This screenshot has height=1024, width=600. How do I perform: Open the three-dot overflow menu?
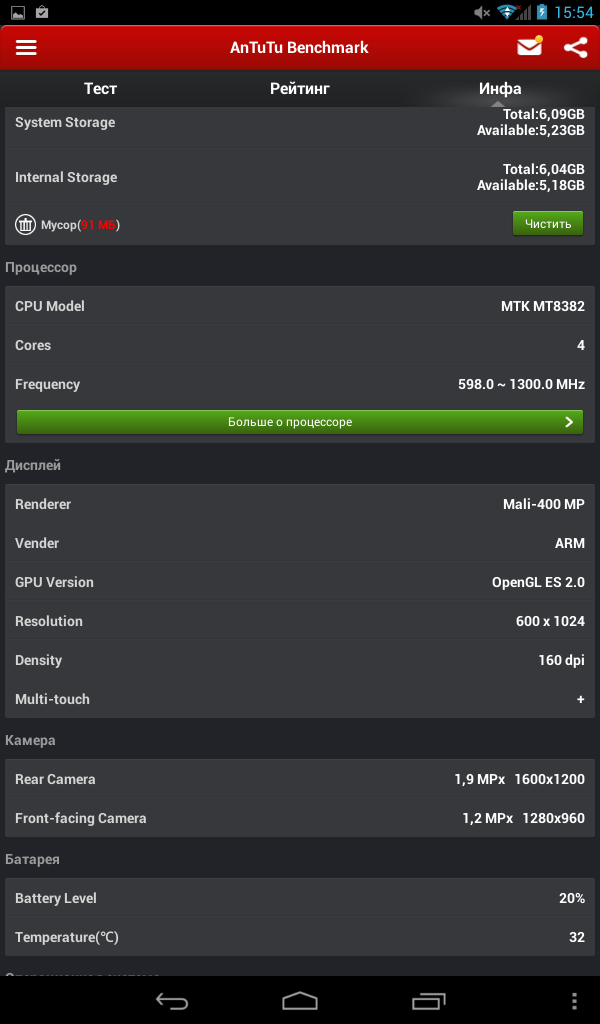point(574,1000)
